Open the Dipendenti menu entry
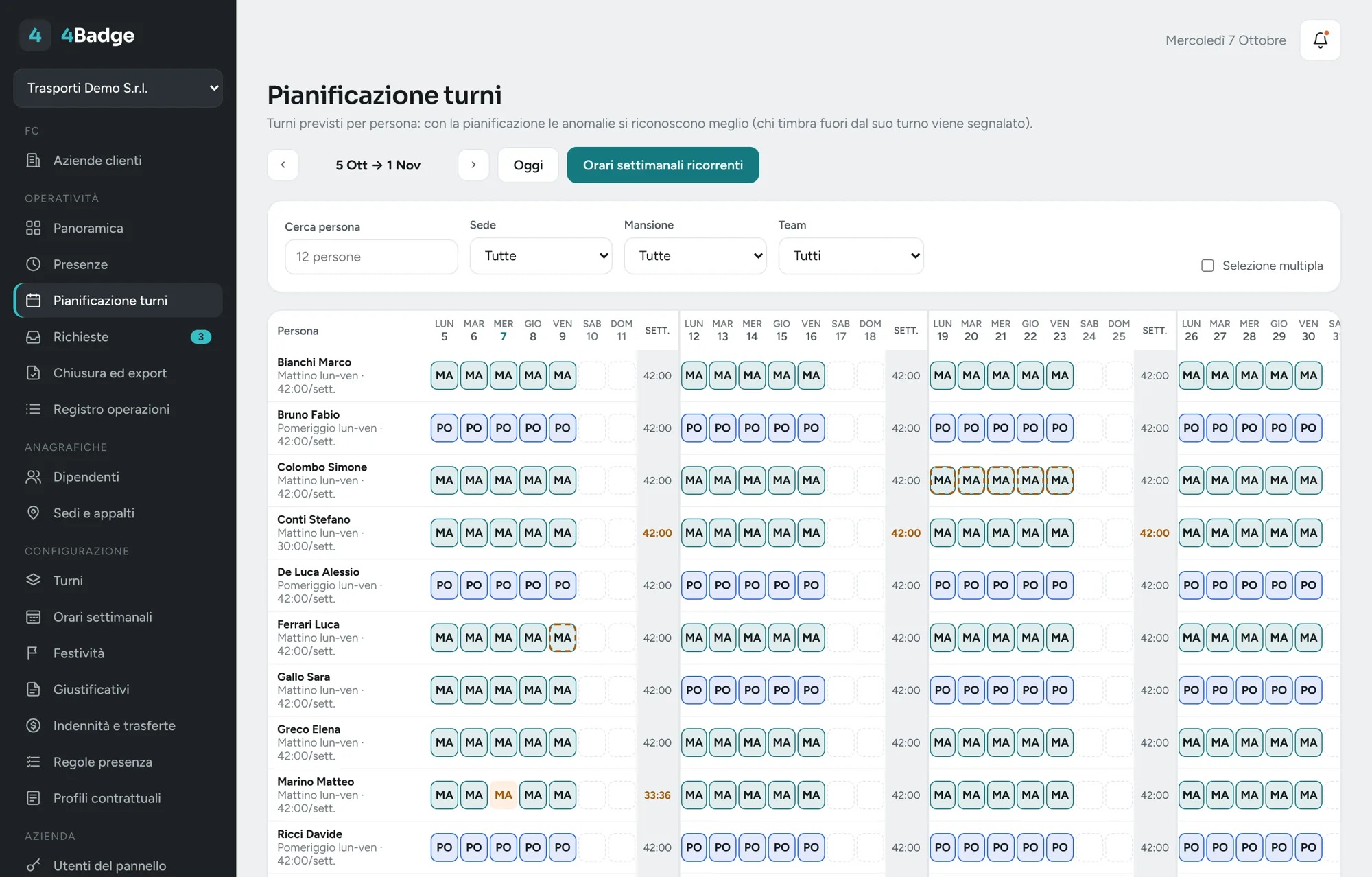1372x877 pixels. click(x=118, y=477)
